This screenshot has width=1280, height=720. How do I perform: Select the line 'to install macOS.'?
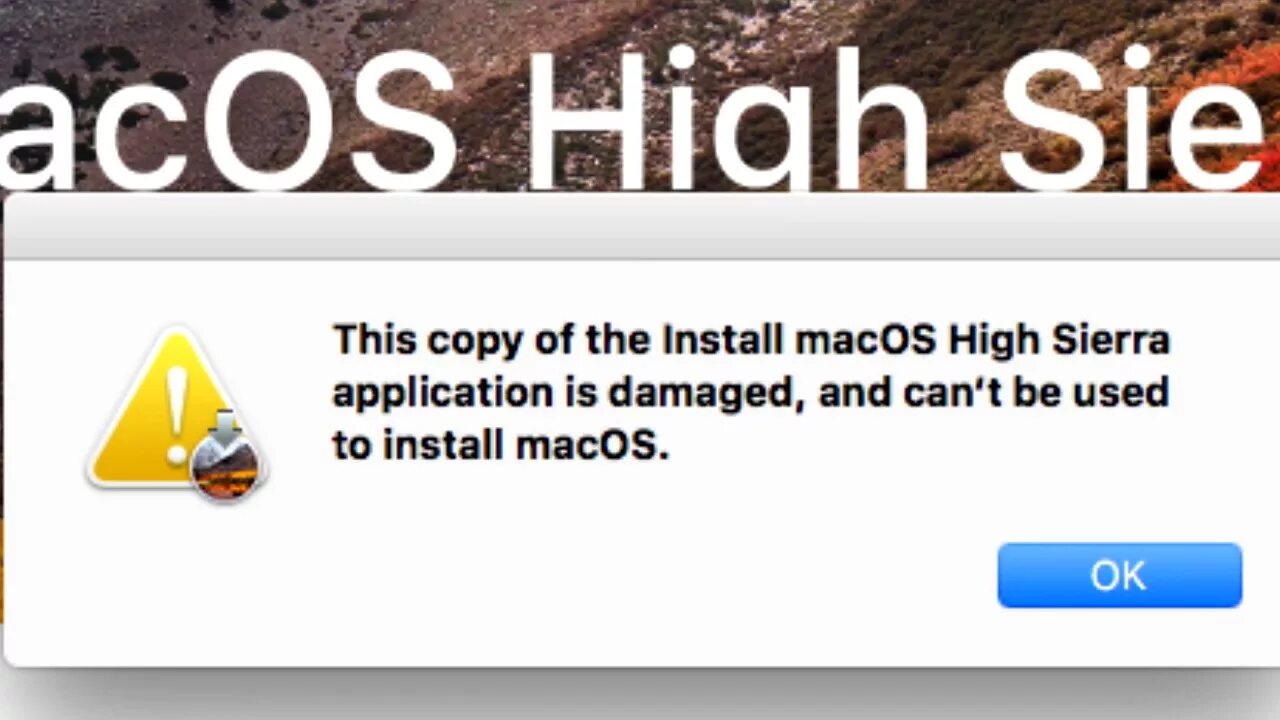(x=500, y=445)
